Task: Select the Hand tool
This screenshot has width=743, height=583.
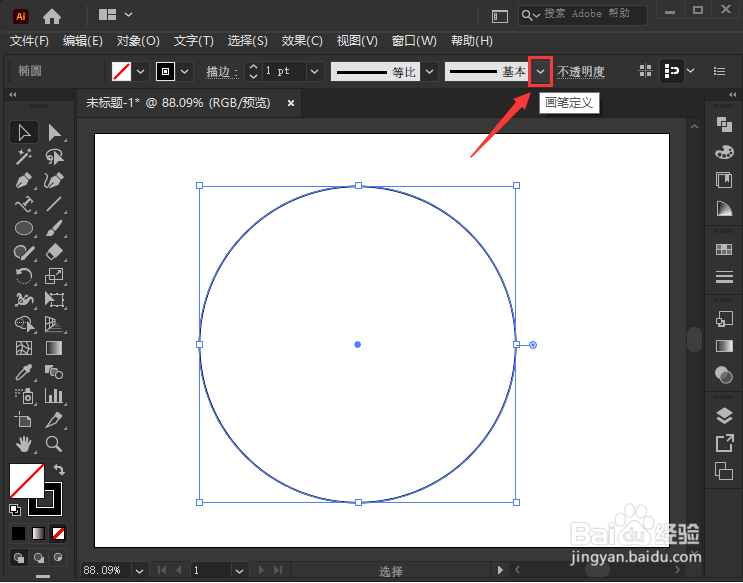Action: pyautogui.click(x=24, y=444)
